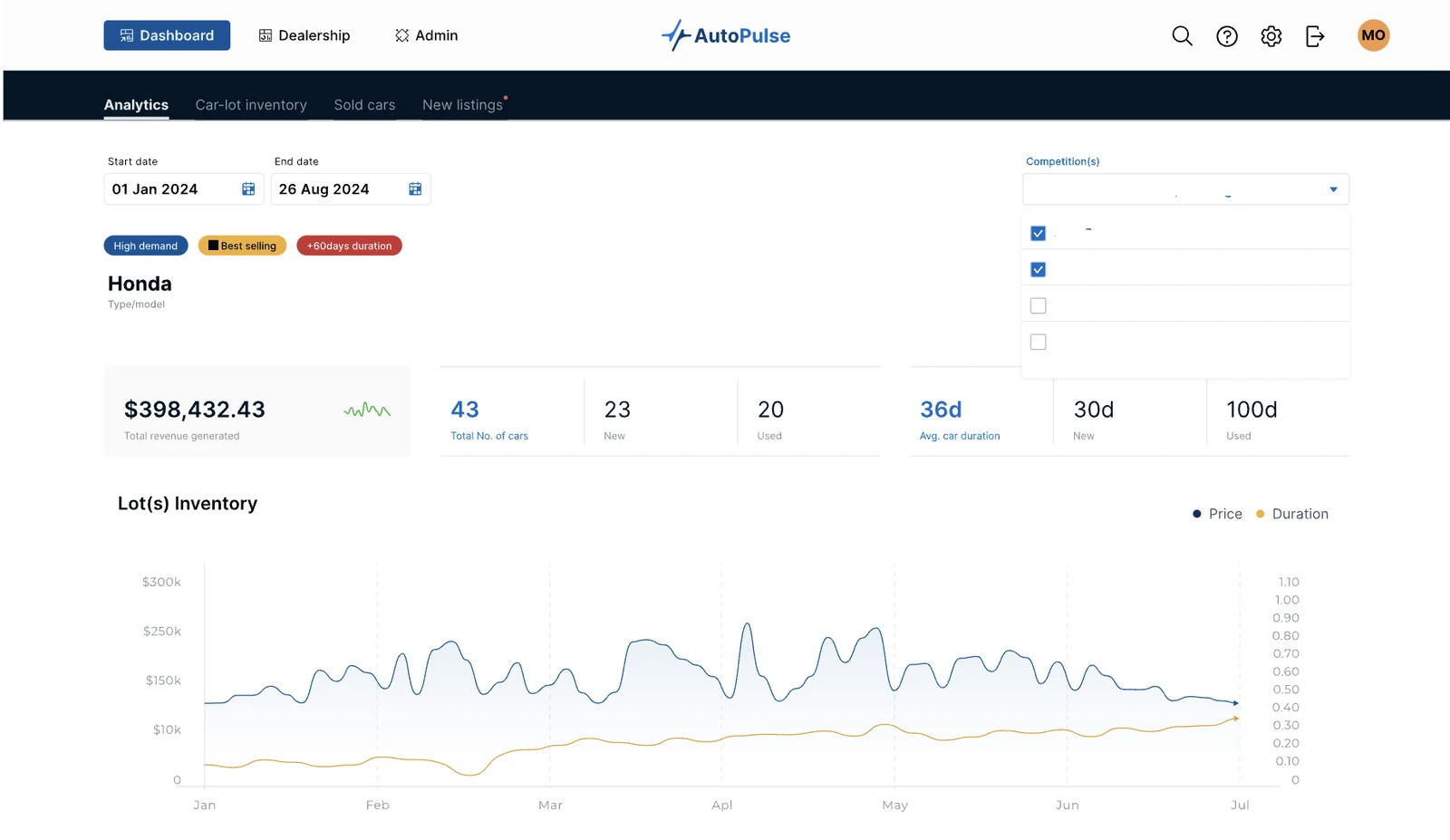This screenshot has height=840, width=1450.
Task: Click the 20 Used cars stat
Action: pos(770,420)
